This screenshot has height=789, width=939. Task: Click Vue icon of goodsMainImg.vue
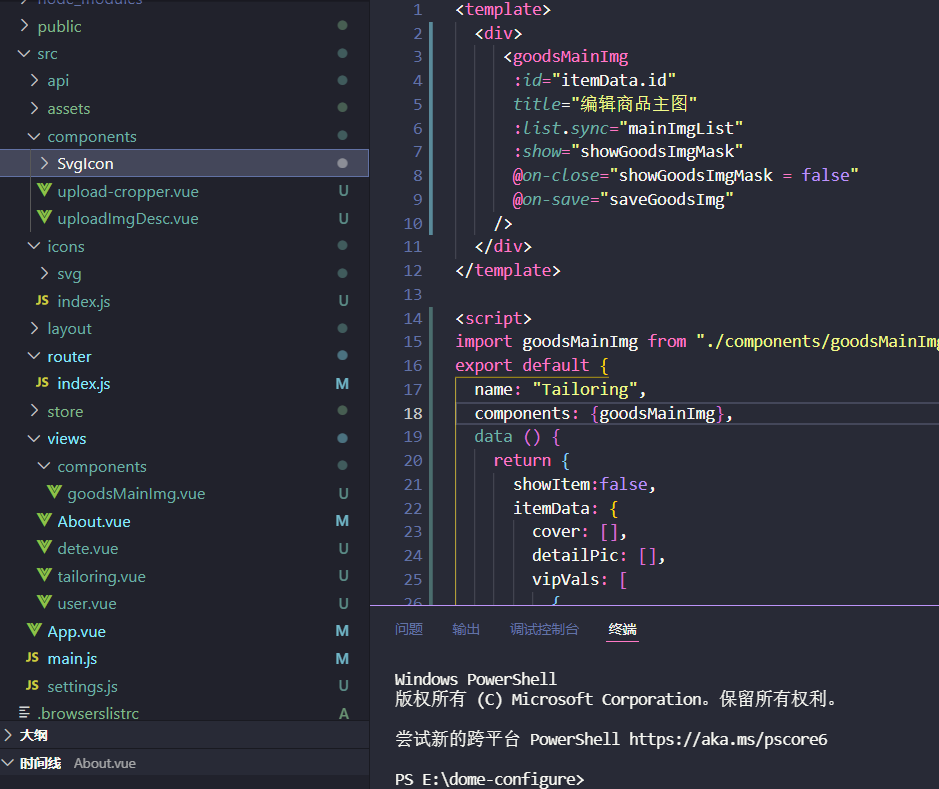54,492
